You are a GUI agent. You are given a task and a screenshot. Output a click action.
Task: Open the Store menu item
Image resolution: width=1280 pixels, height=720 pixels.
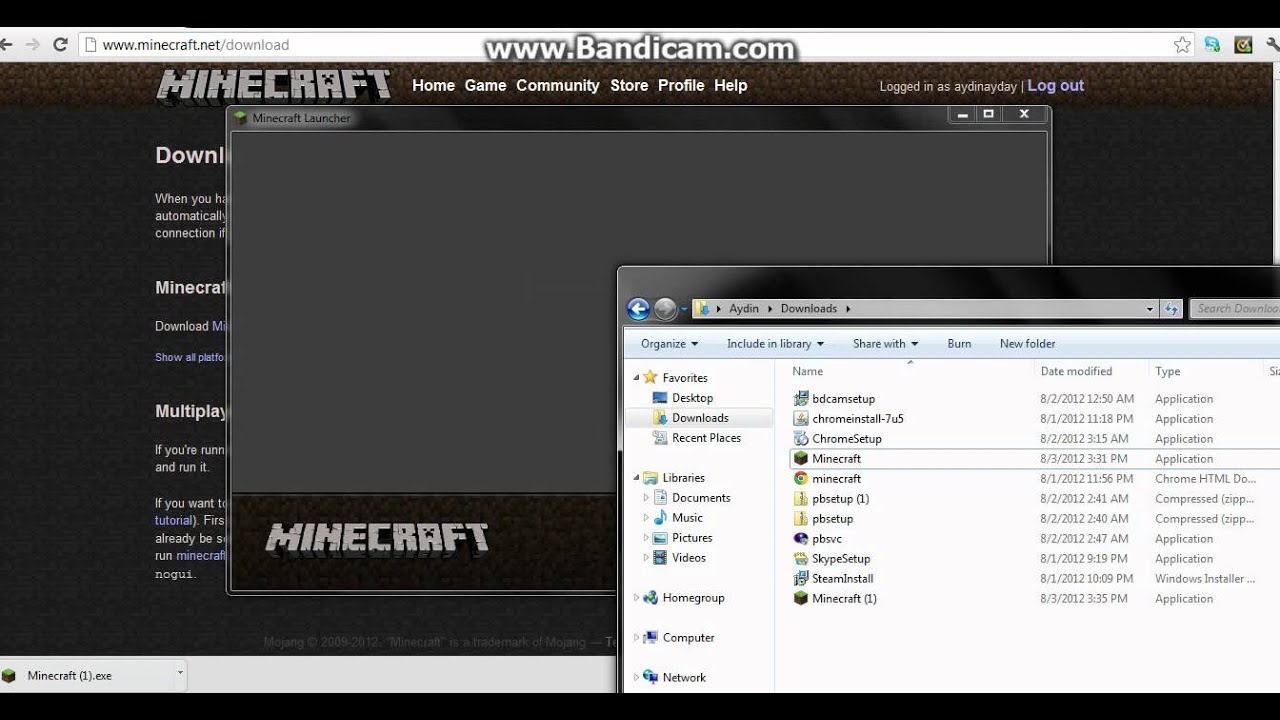[629, 86]
